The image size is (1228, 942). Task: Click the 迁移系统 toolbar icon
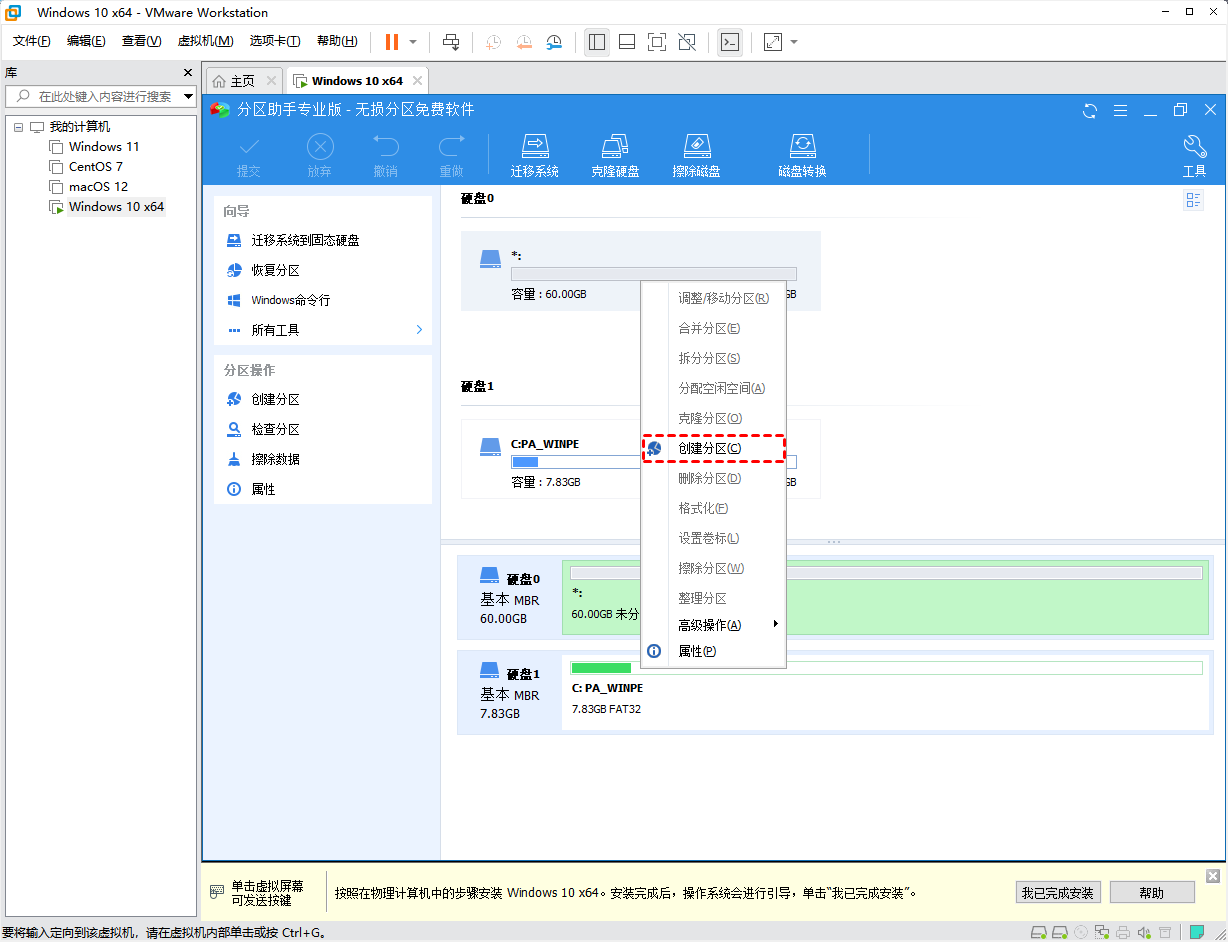click(535, 147)
